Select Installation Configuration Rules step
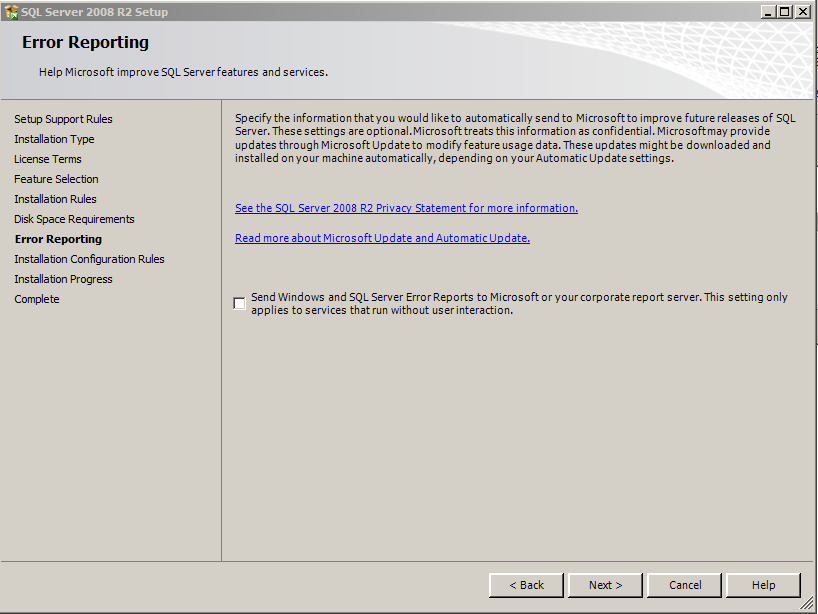 89,259
